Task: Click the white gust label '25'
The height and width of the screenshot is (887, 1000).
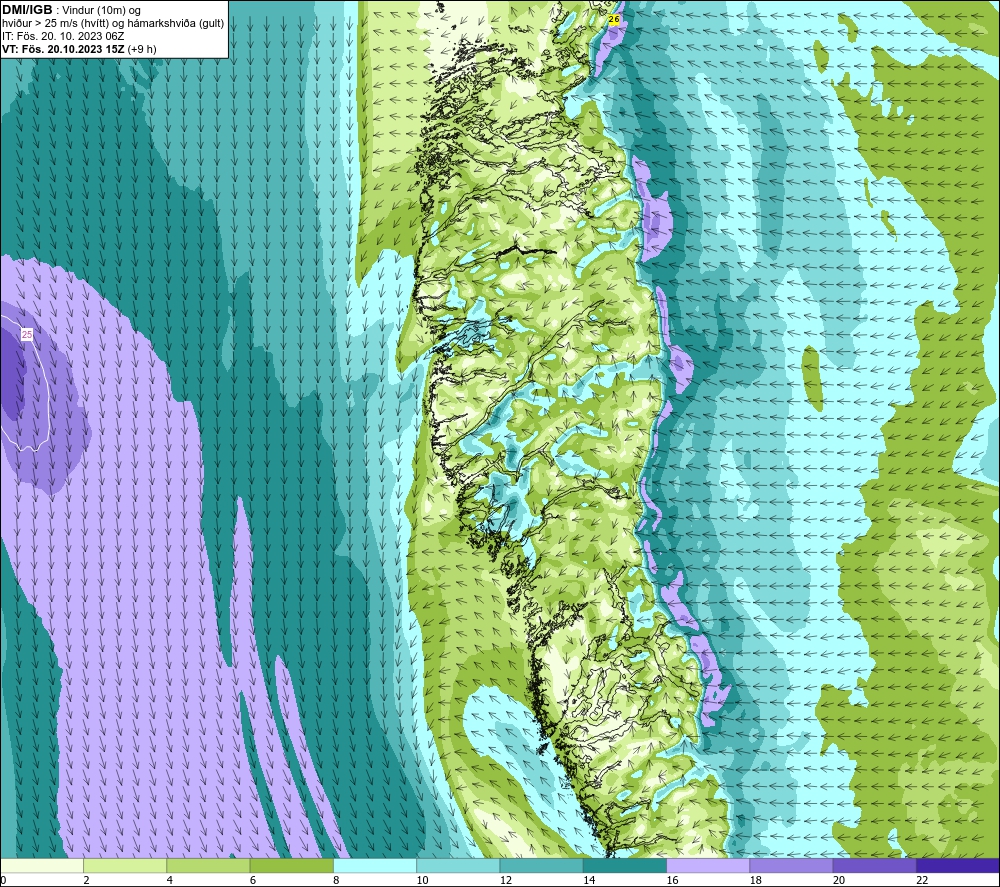Action: point(27,334)
